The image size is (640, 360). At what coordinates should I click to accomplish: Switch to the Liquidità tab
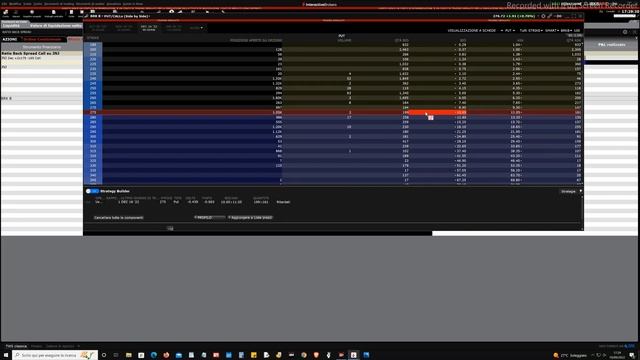point(11,25)
